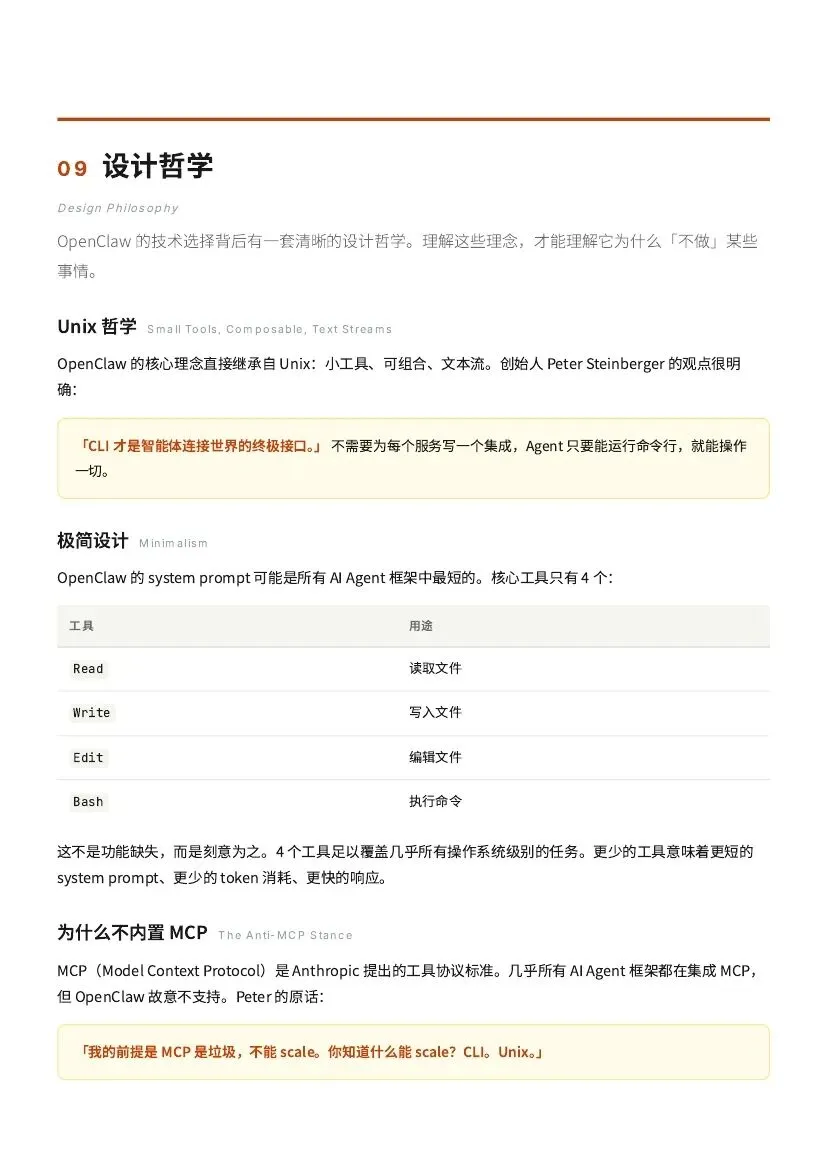
Task: Click The Anti-MCP Stance caption
Action: click(285, 935)
